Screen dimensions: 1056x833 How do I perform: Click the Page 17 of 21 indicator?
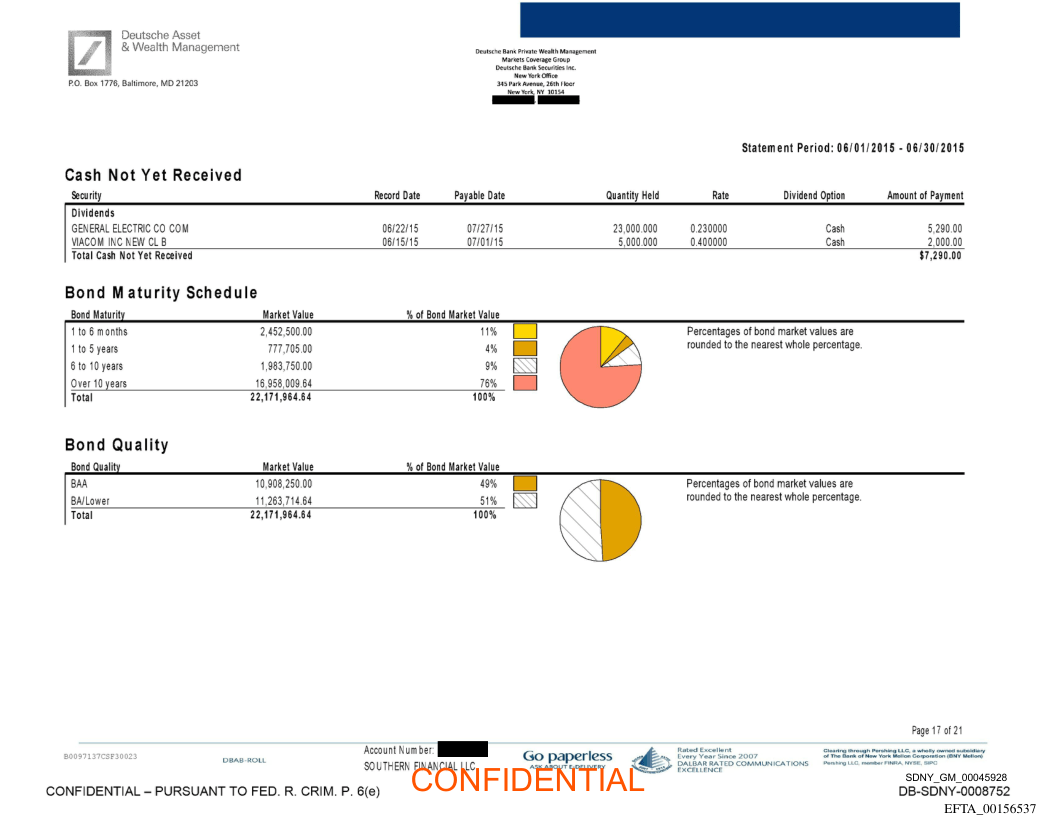point(937,731)
